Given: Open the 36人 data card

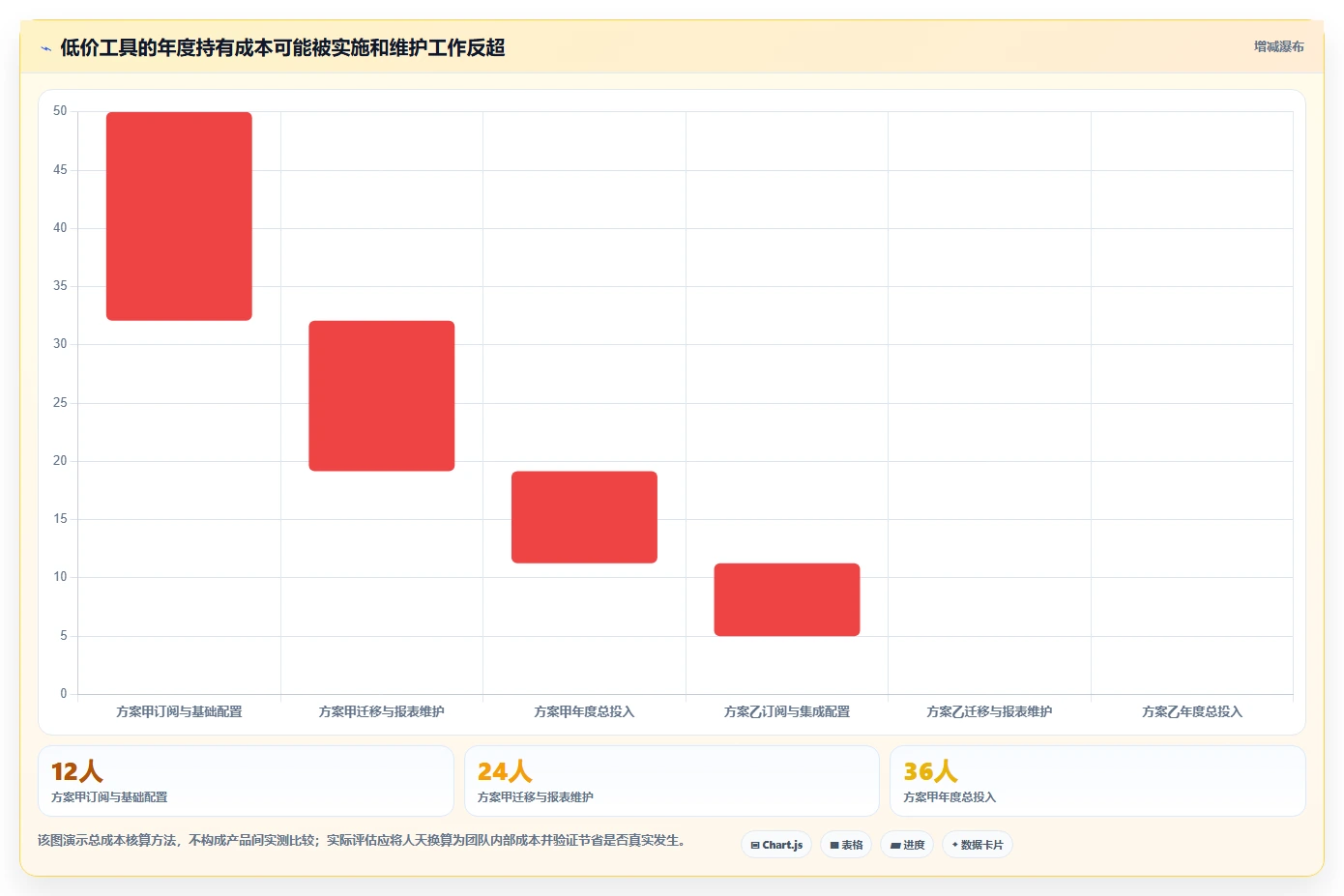Looking at the screenshot, I should [1097, 781].
